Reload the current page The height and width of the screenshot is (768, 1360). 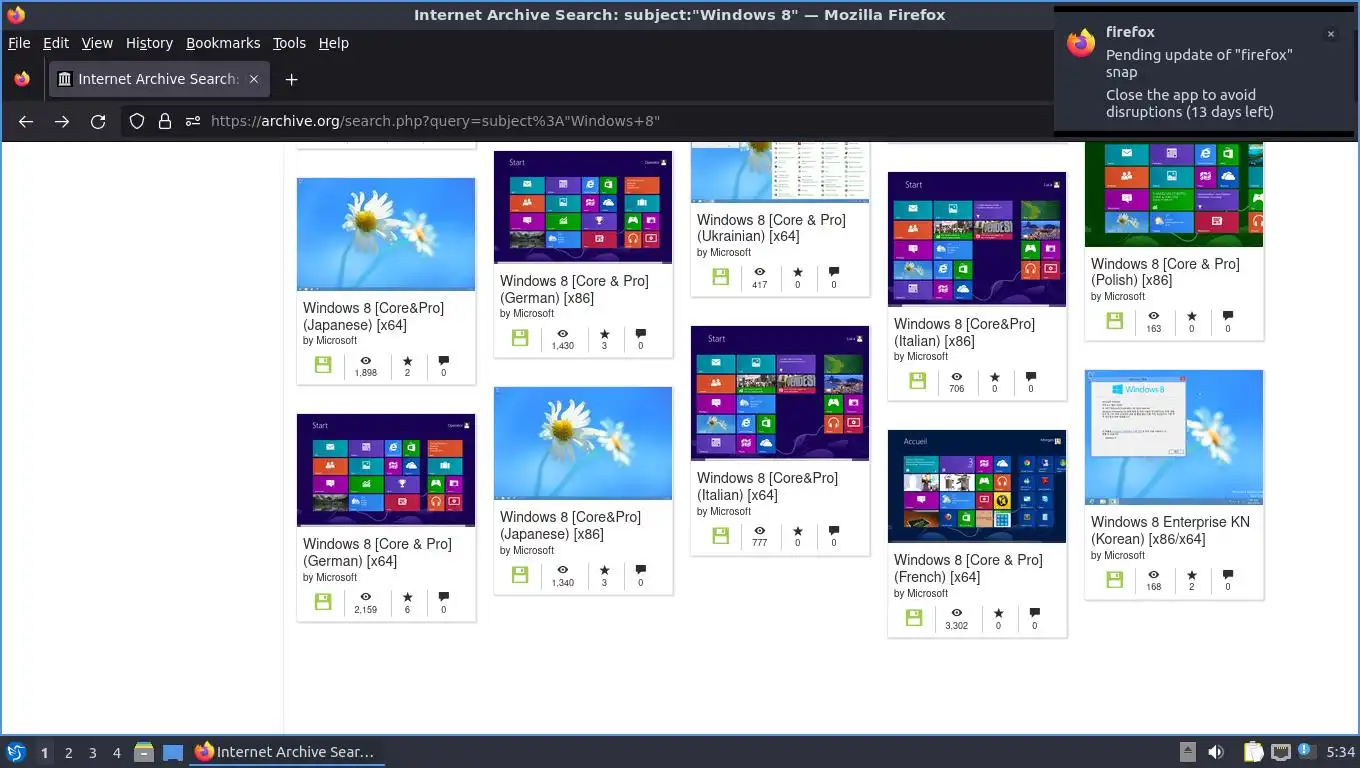pyautogui.click(x=98, y=121)
